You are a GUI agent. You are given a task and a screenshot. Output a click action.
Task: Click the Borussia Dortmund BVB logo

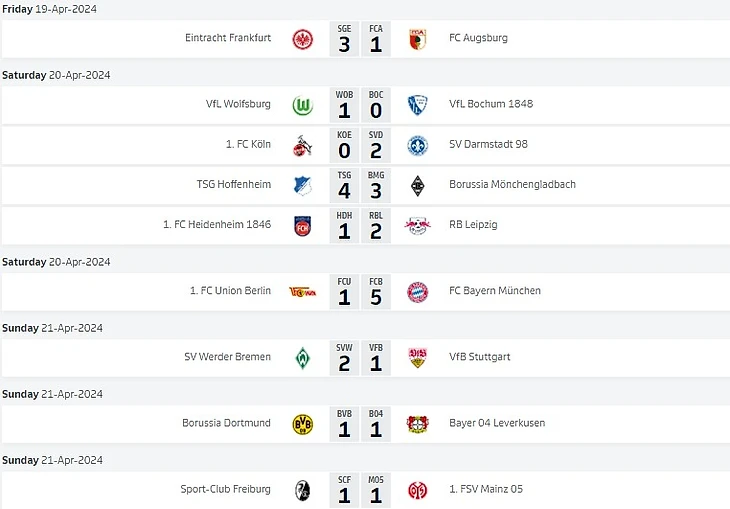click(302, 424)
